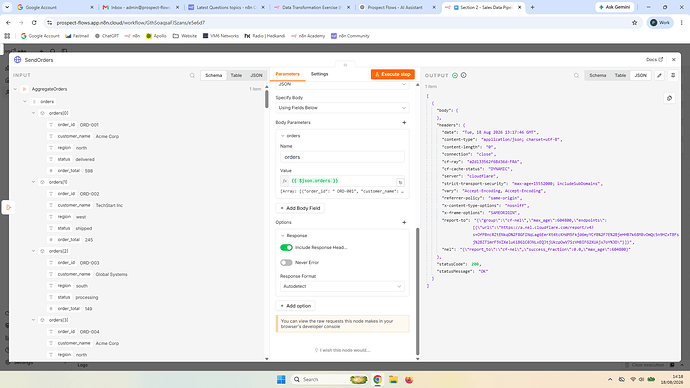690x388 pixels.
Task: Open Firefox from the taskbar
Action: (x=409, y=379)
